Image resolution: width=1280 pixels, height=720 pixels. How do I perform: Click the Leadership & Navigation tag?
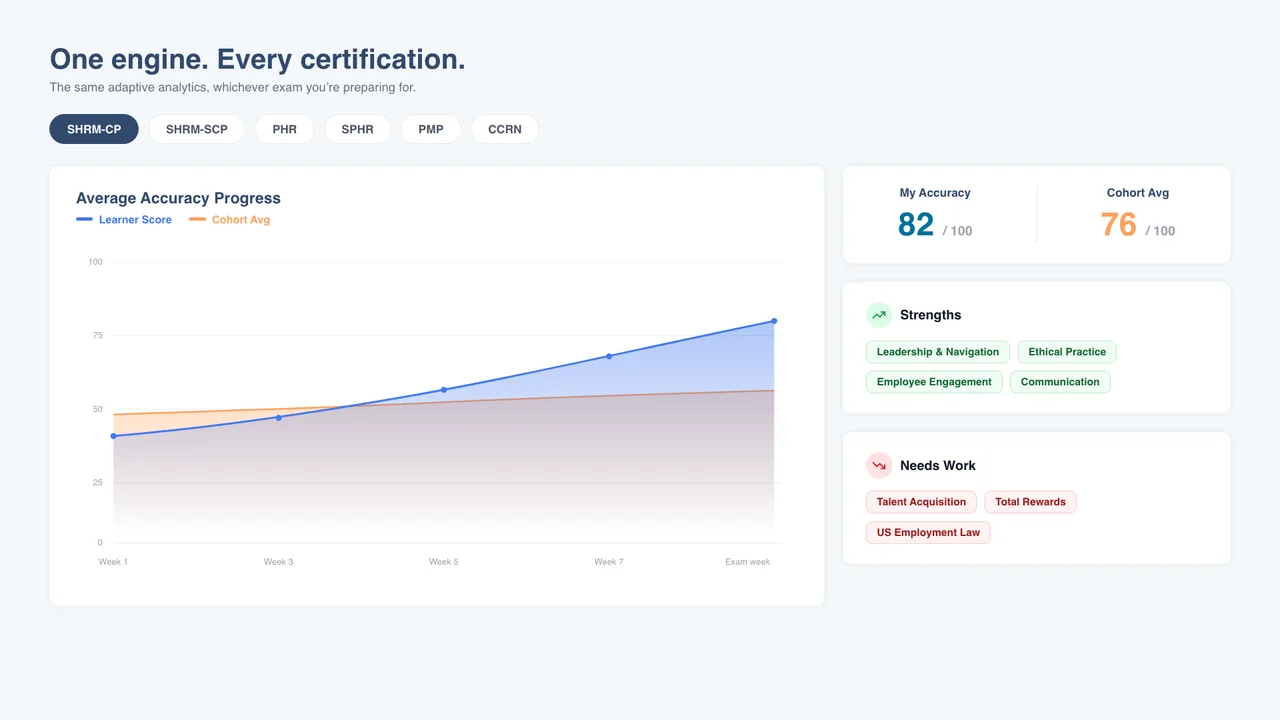938,352
